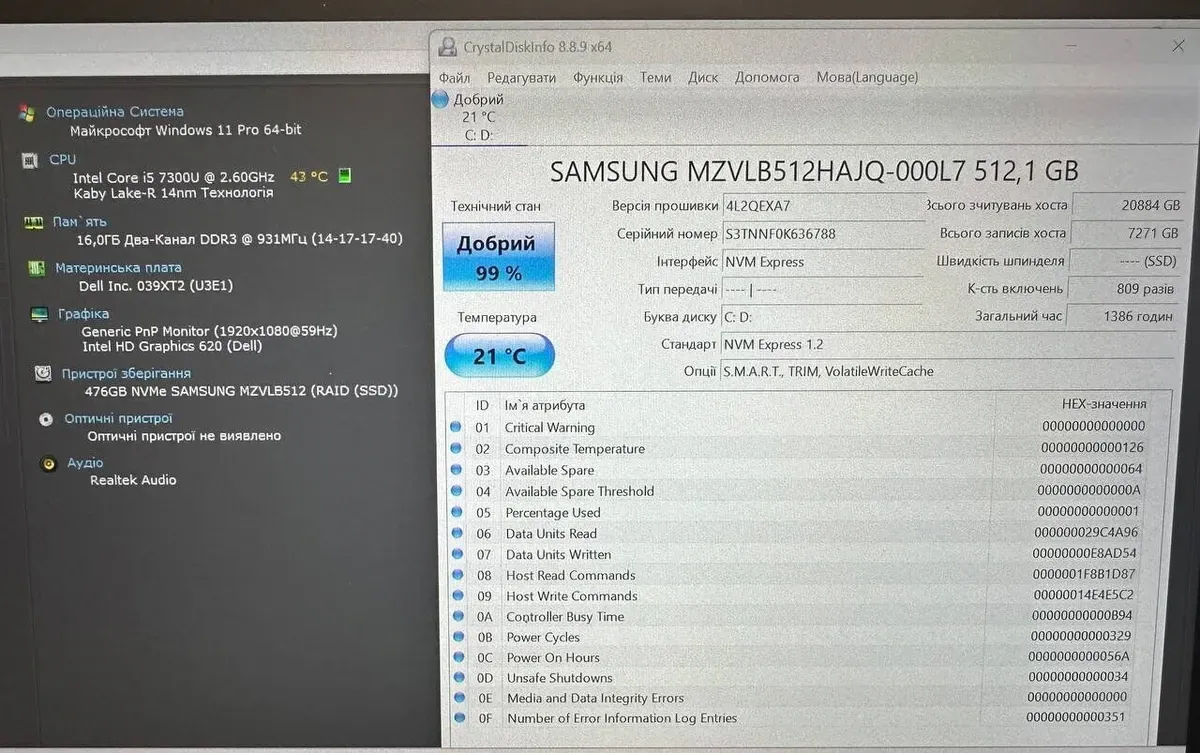Open the Motherboard section icon
1200x753 pixels.
coord(36,268)
